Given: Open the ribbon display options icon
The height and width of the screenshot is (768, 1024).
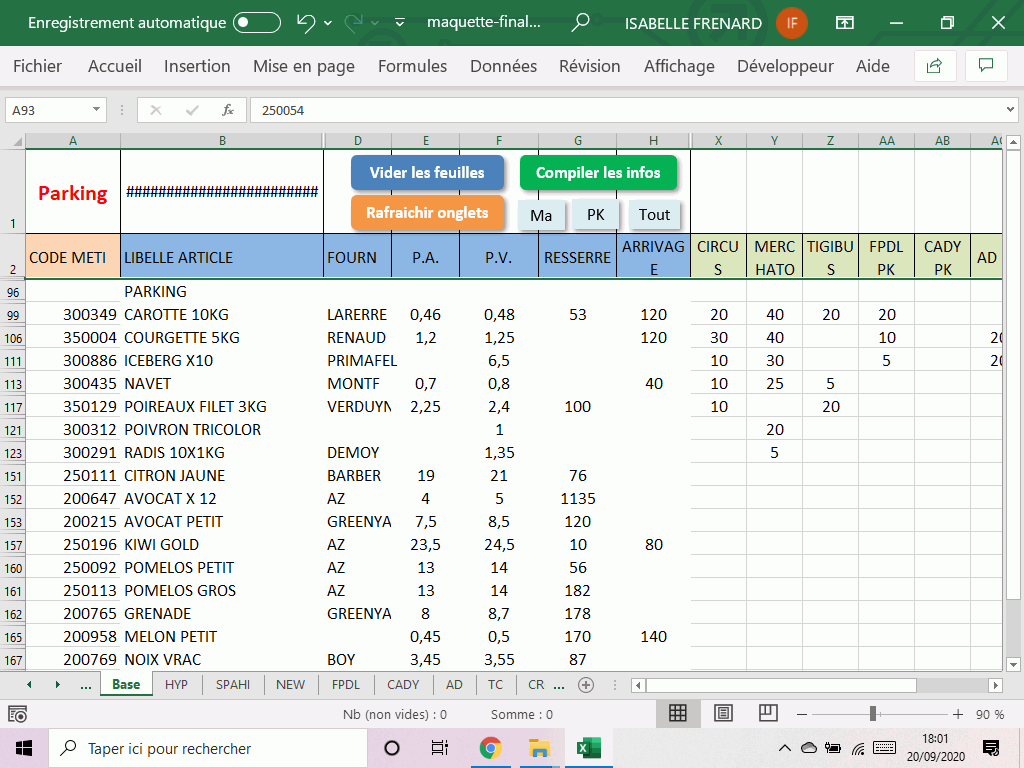Looking at the screenshot, I should point(846,22).
